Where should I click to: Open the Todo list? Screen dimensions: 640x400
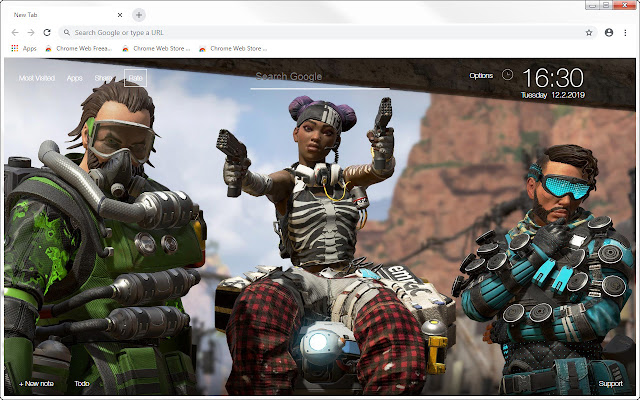(x=82, y=384)
